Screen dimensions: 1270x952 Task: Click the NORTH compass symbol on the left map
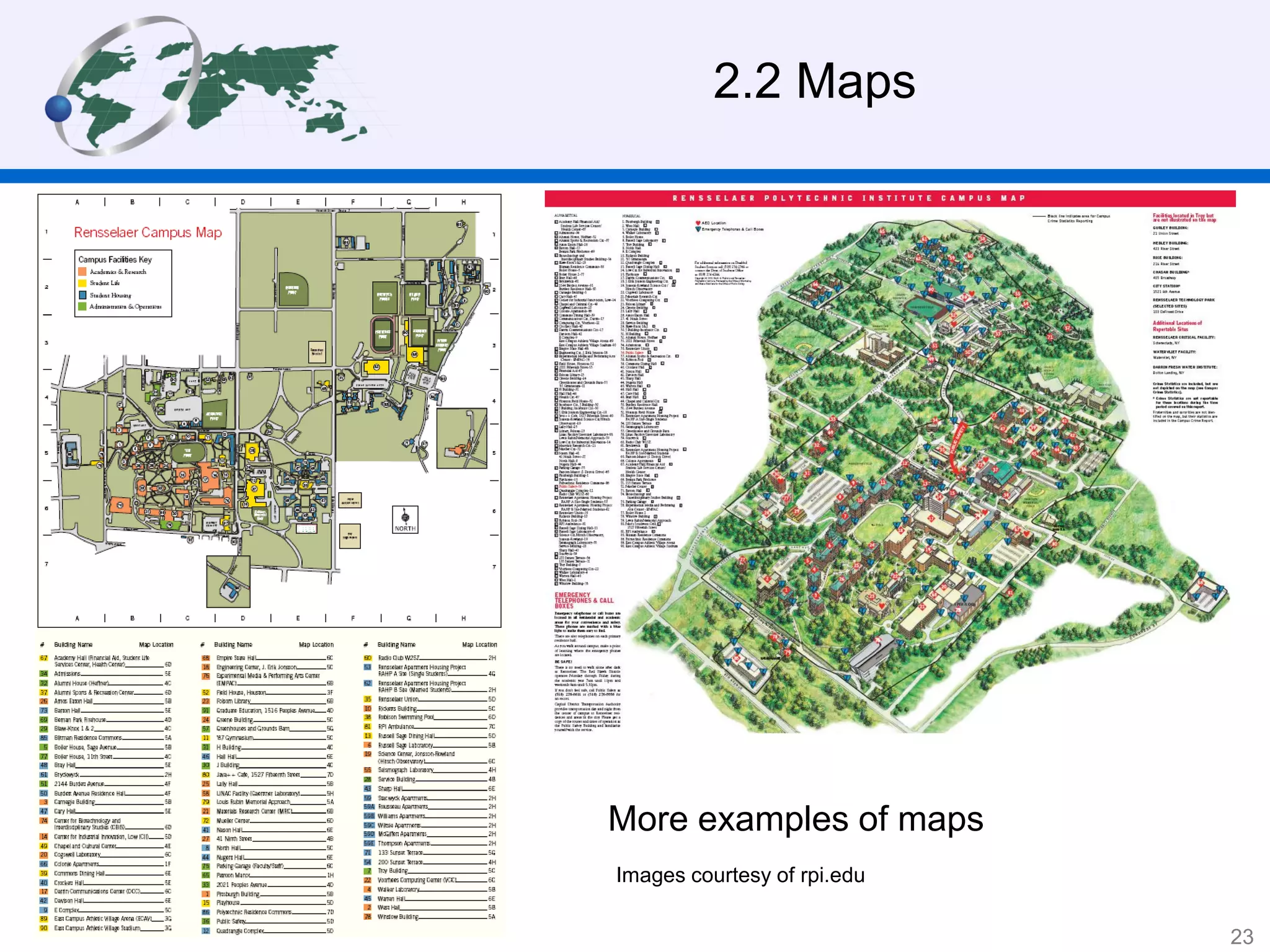(x=405, y=519)
